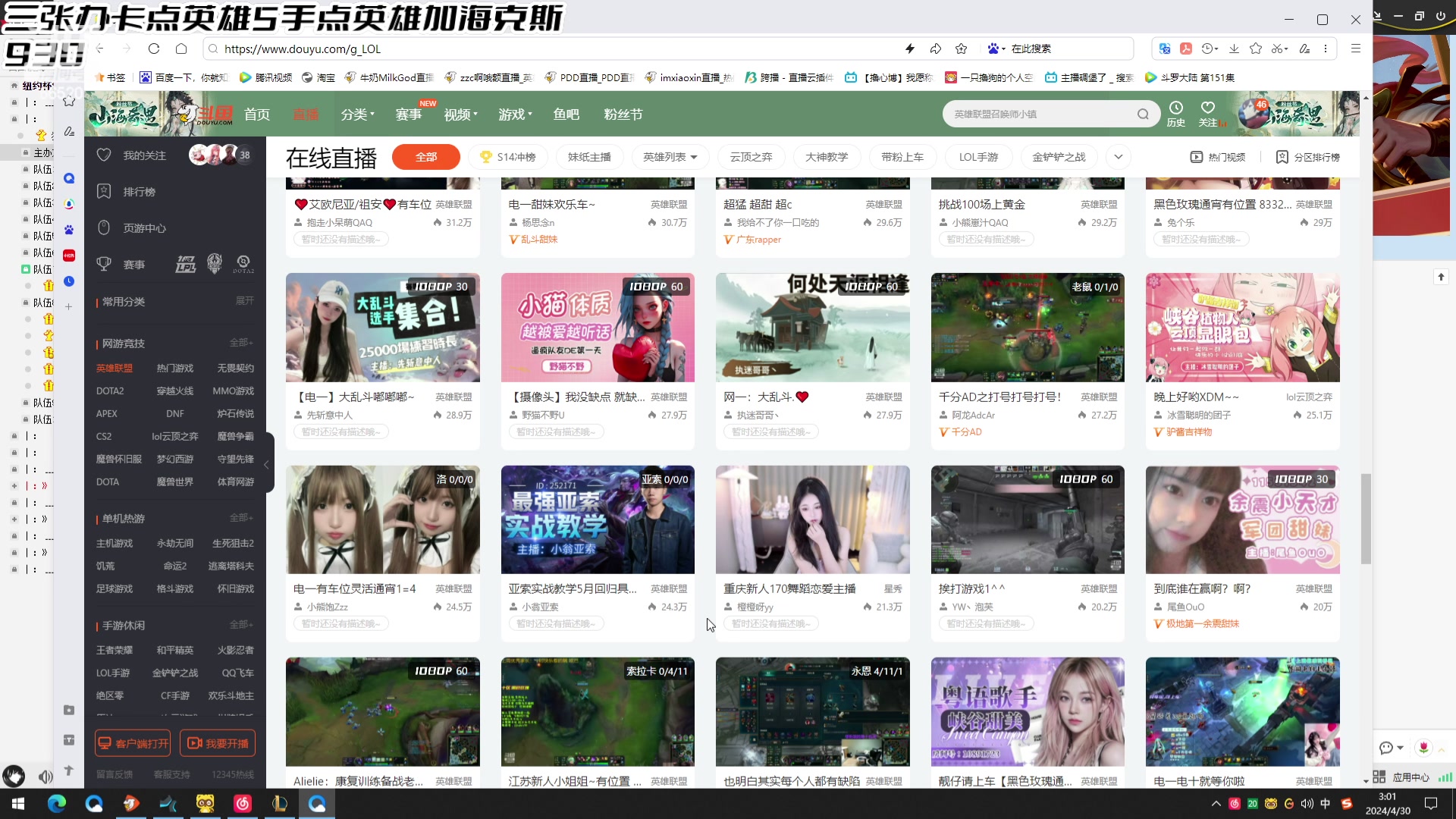Open the 分类 dropdown in top navigation
Image resolution: width=1456 pixels, height=819 pixels.
(x=357, y=115)
